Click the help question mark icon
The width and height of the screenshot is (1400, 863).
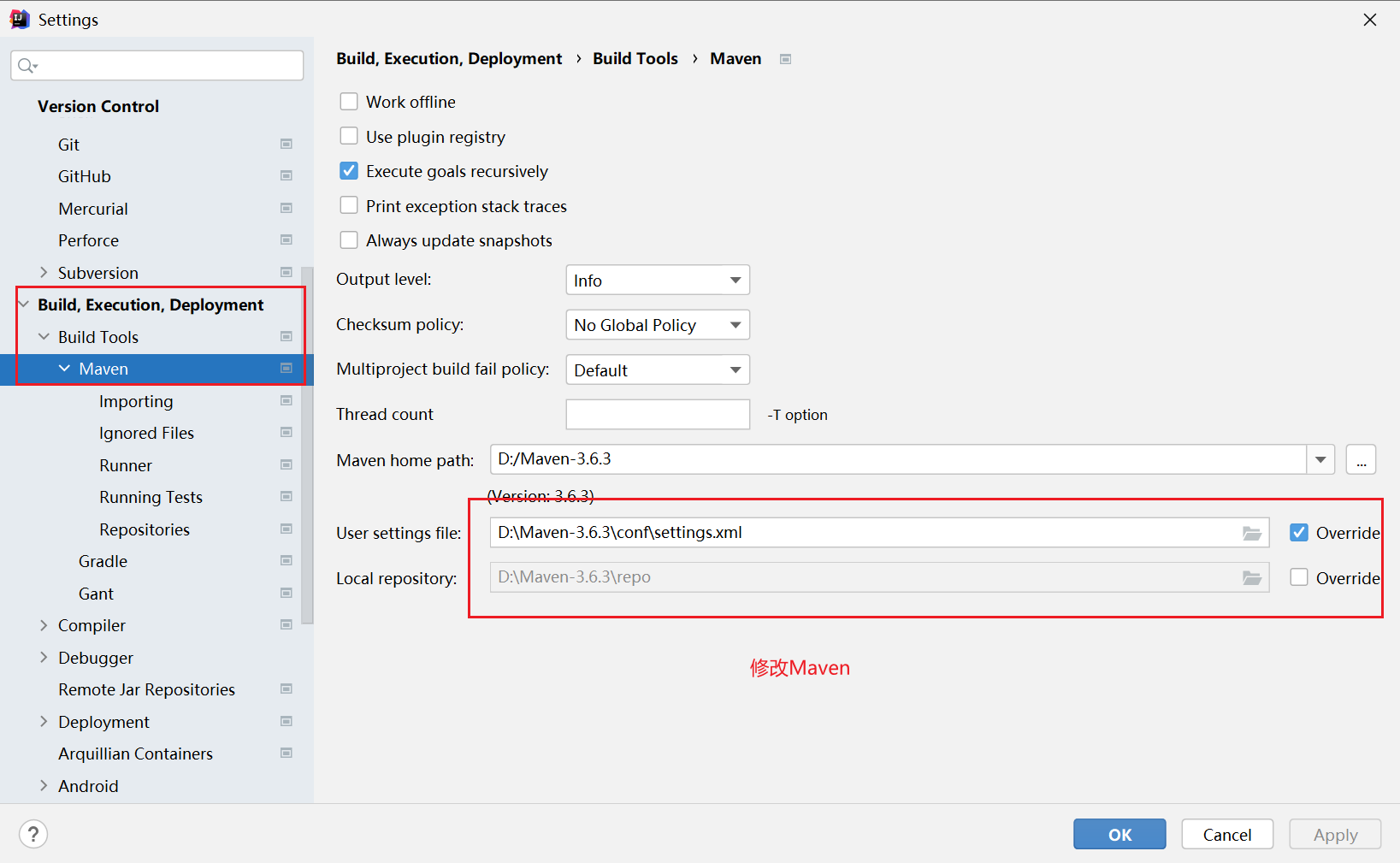(33, 834)
